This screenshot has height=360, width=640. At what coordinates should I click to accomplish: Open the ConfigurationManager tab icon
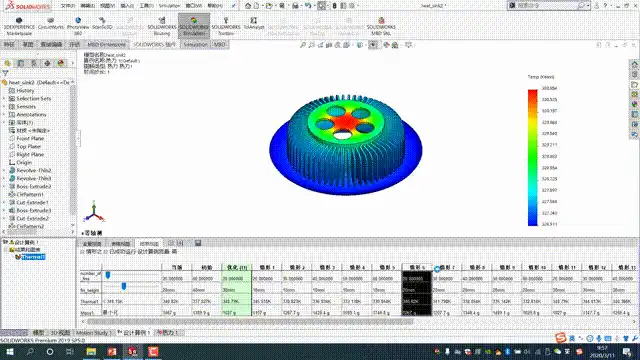pyautogui.click(x=34, y=63)
